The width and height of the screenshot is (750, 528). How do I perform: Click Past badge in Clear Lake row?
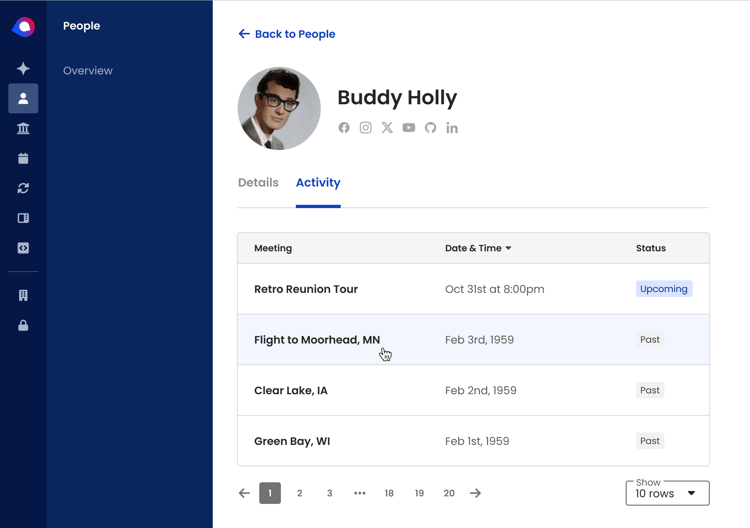click(x=650, y=390)
